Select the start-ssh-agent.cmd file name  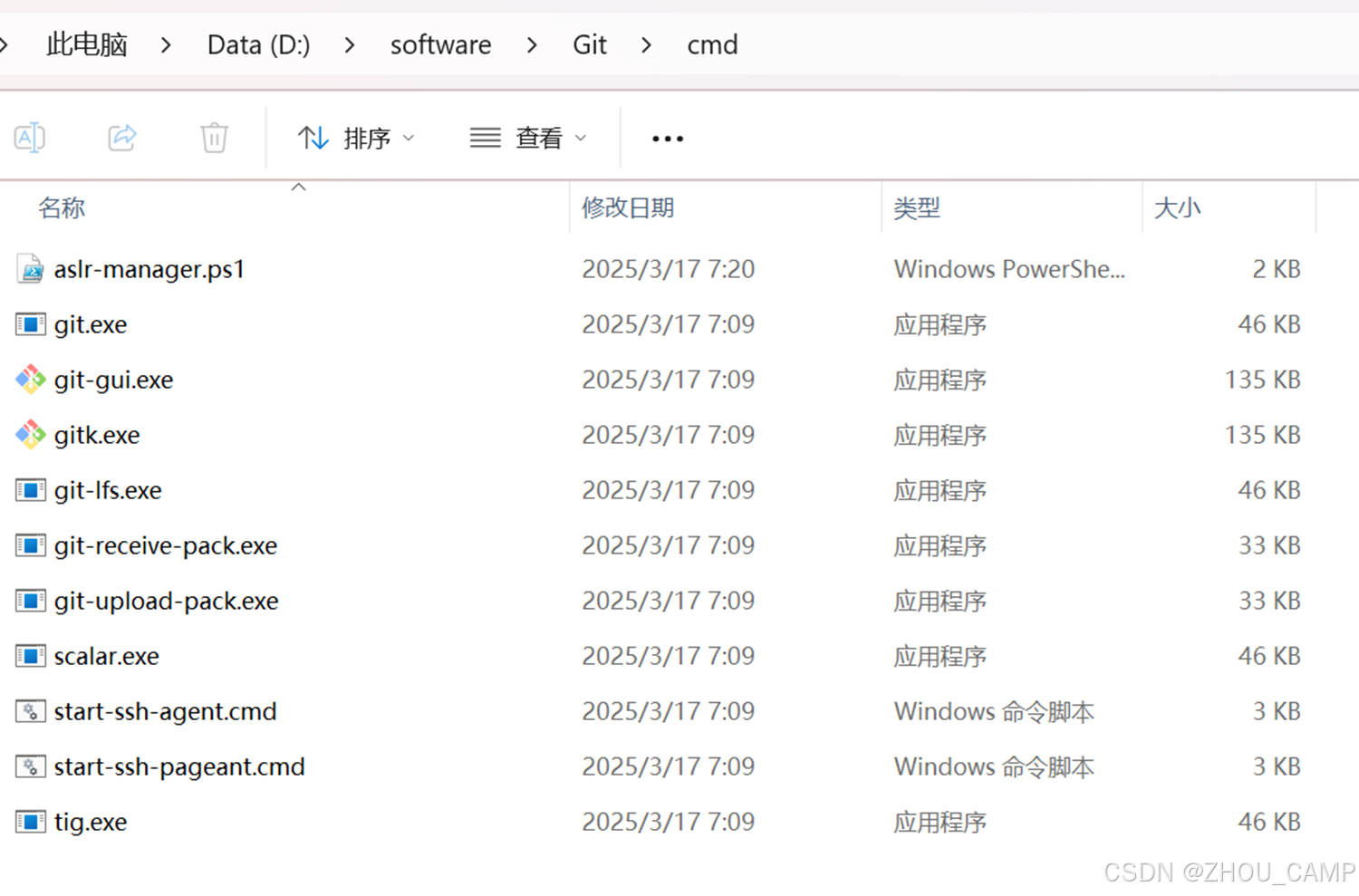tap(165, 711)
